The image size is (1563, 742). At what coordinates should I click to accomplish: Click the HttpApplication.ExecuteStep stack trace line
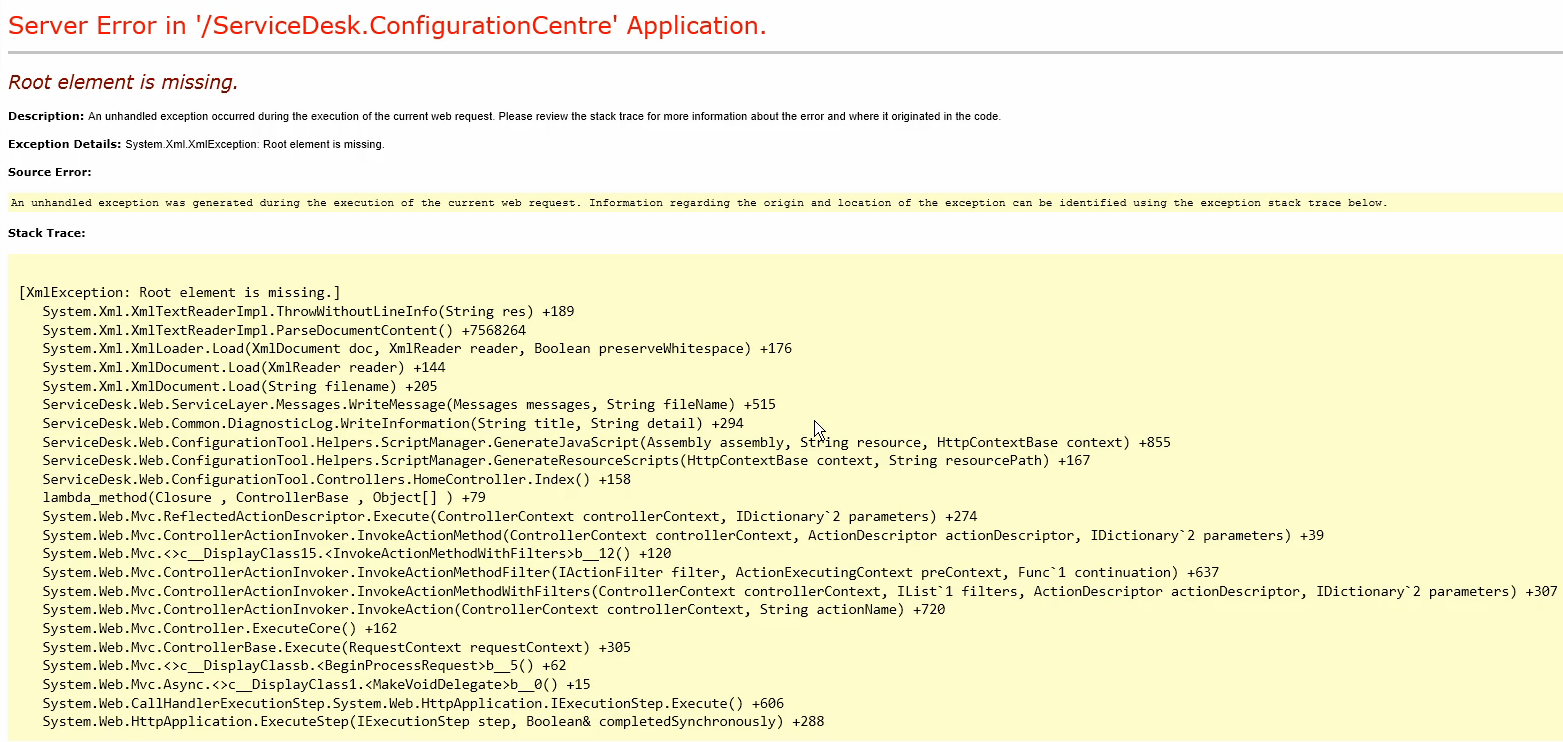coord(433,721)
